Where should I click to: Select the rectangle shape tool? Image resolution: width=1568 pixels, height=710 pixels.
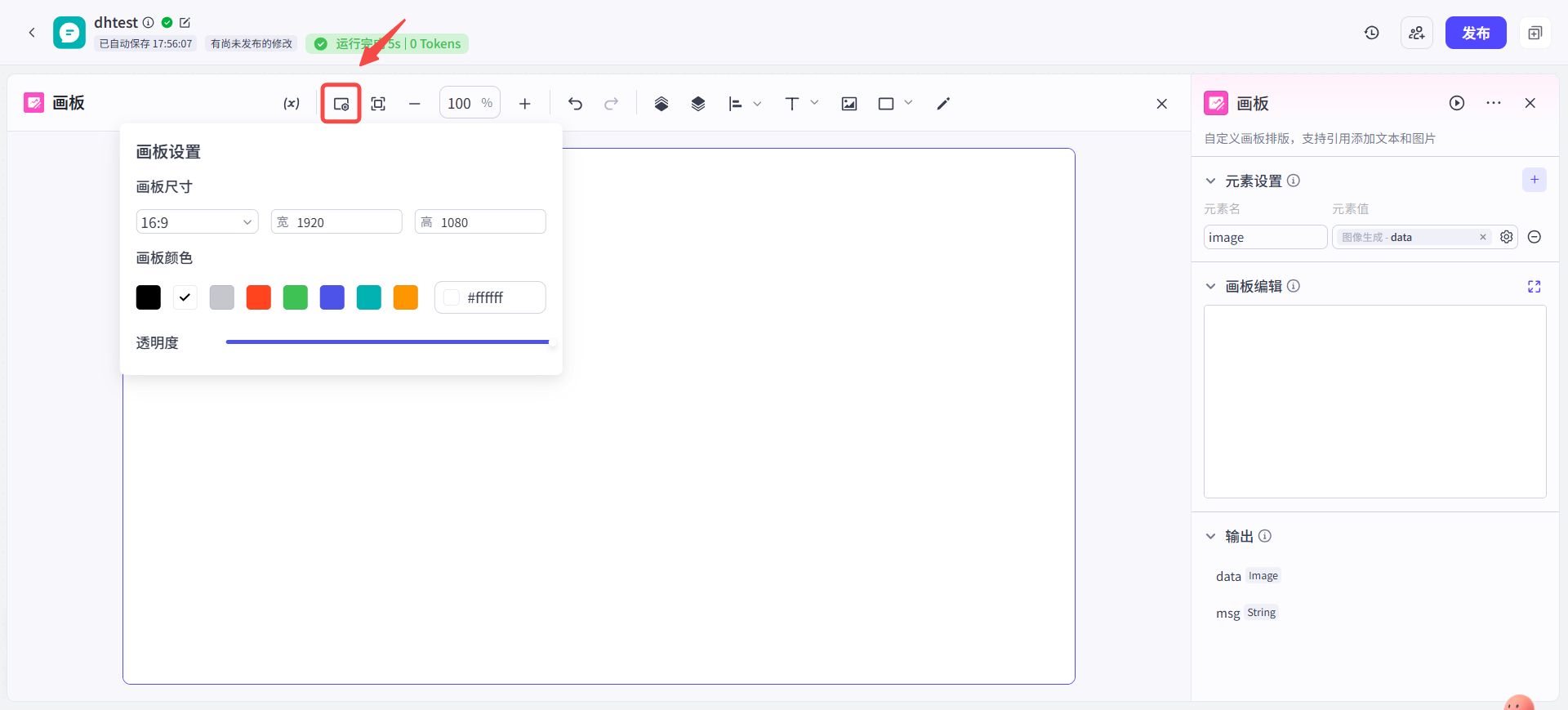[x=886, y=104]
